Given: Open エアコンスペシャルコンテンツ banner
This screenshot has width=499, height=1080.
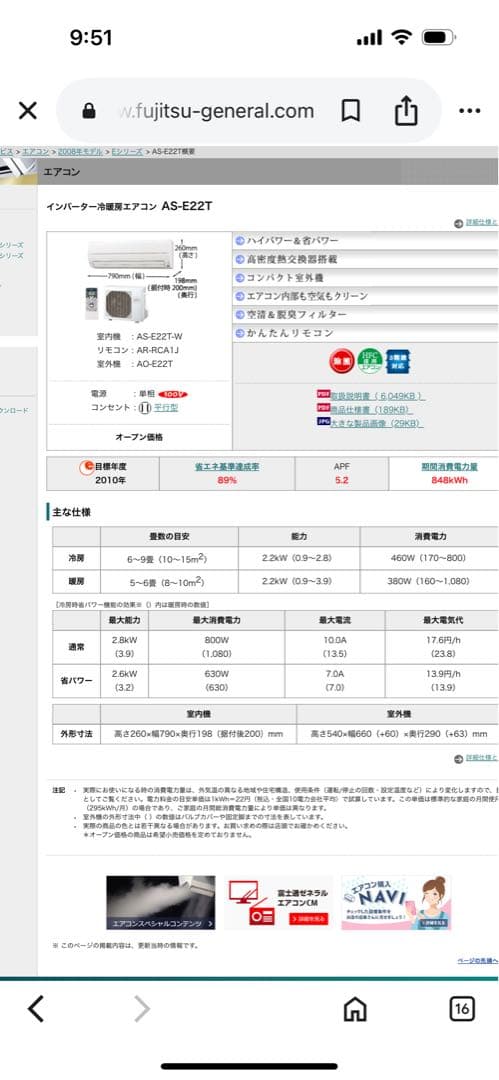Looking at the screenshot, I should coord(161,902).
